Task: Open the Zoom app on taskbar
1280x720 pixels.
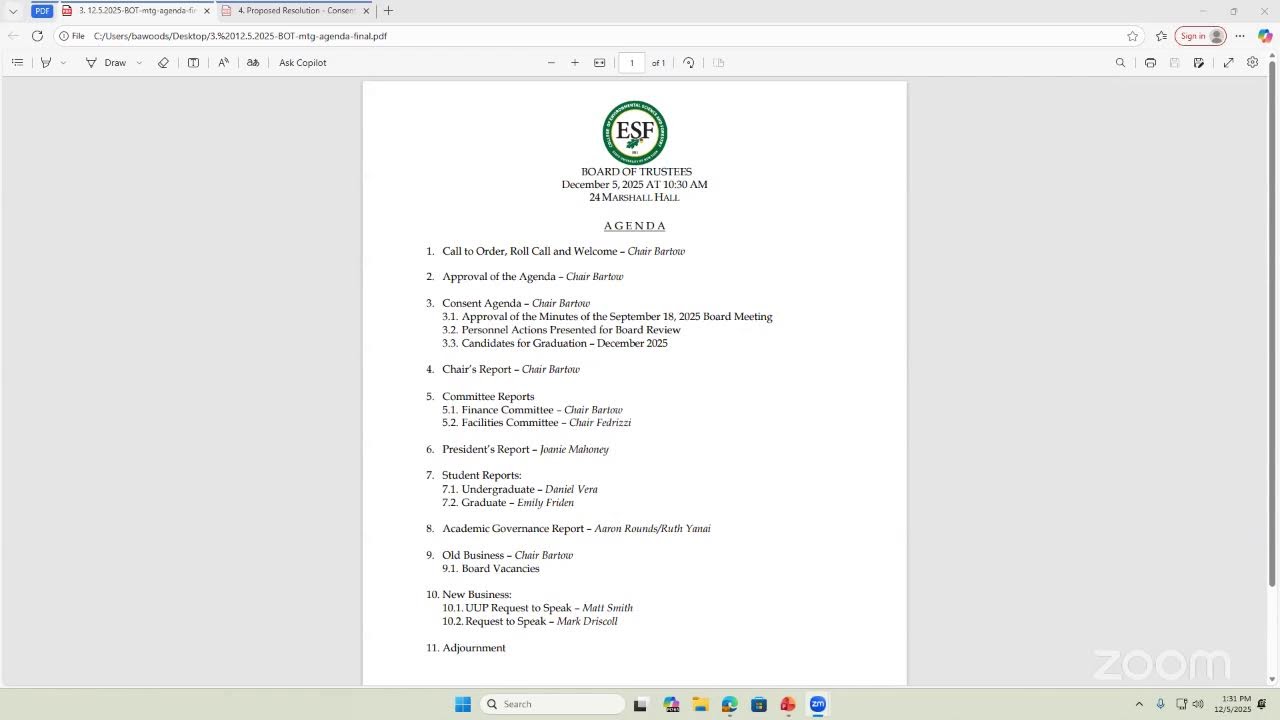Action: tap(818, 704)
